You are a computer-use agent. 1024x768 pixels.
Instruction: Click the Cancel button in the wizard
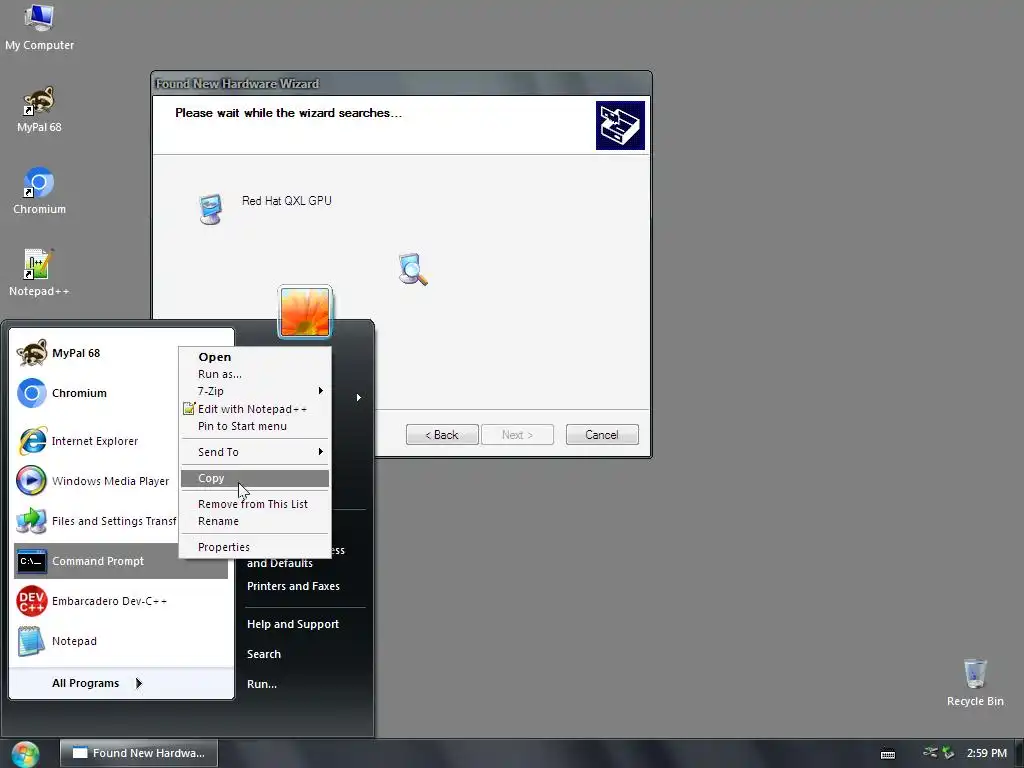pyautogui.click(x=602, y=435)
